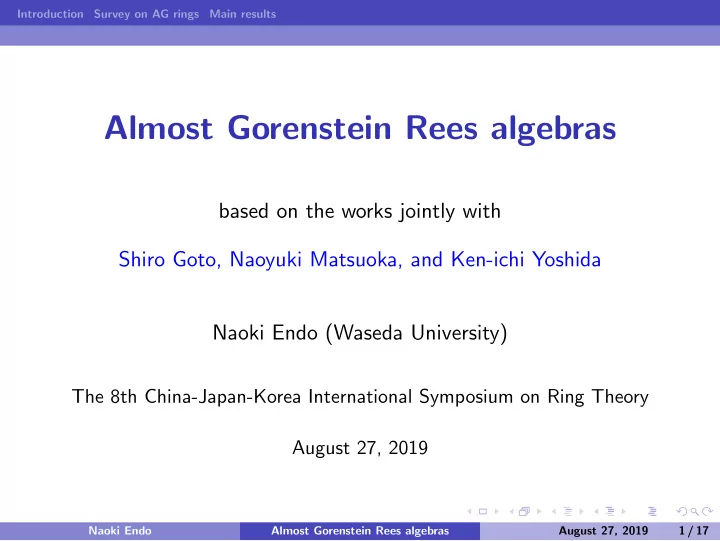Jump to next section arrow

pyautogui.click(x=624, y=511)
